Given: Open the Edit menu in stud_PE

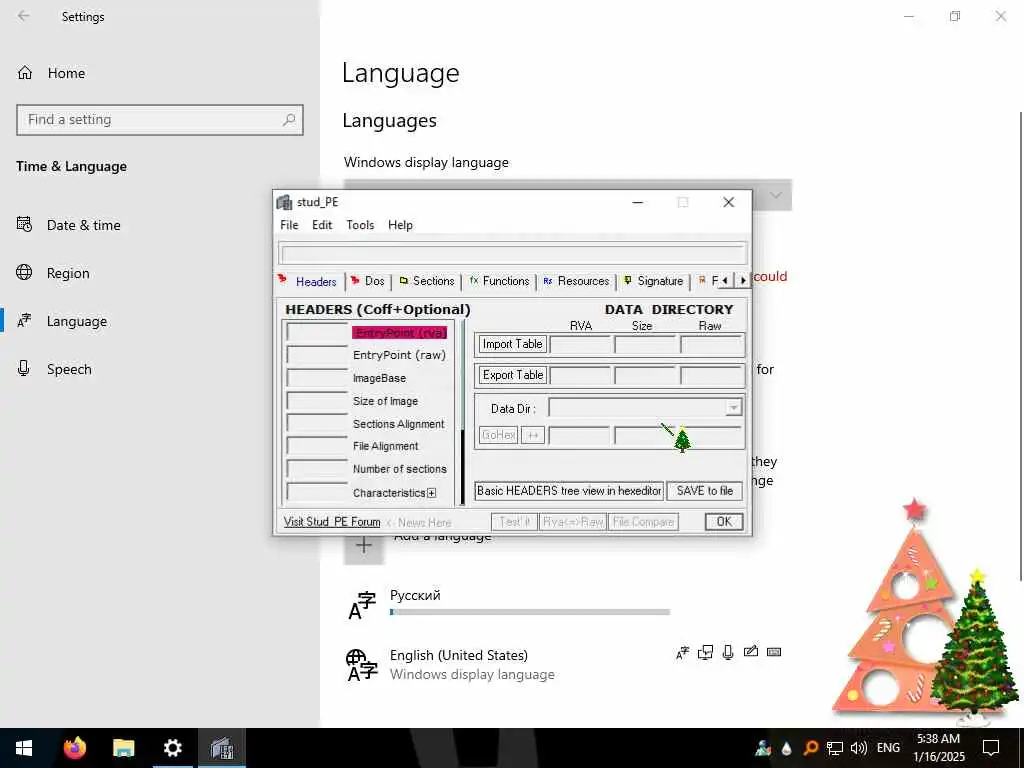Looking at the screenshot, I should tap(322, 225).
